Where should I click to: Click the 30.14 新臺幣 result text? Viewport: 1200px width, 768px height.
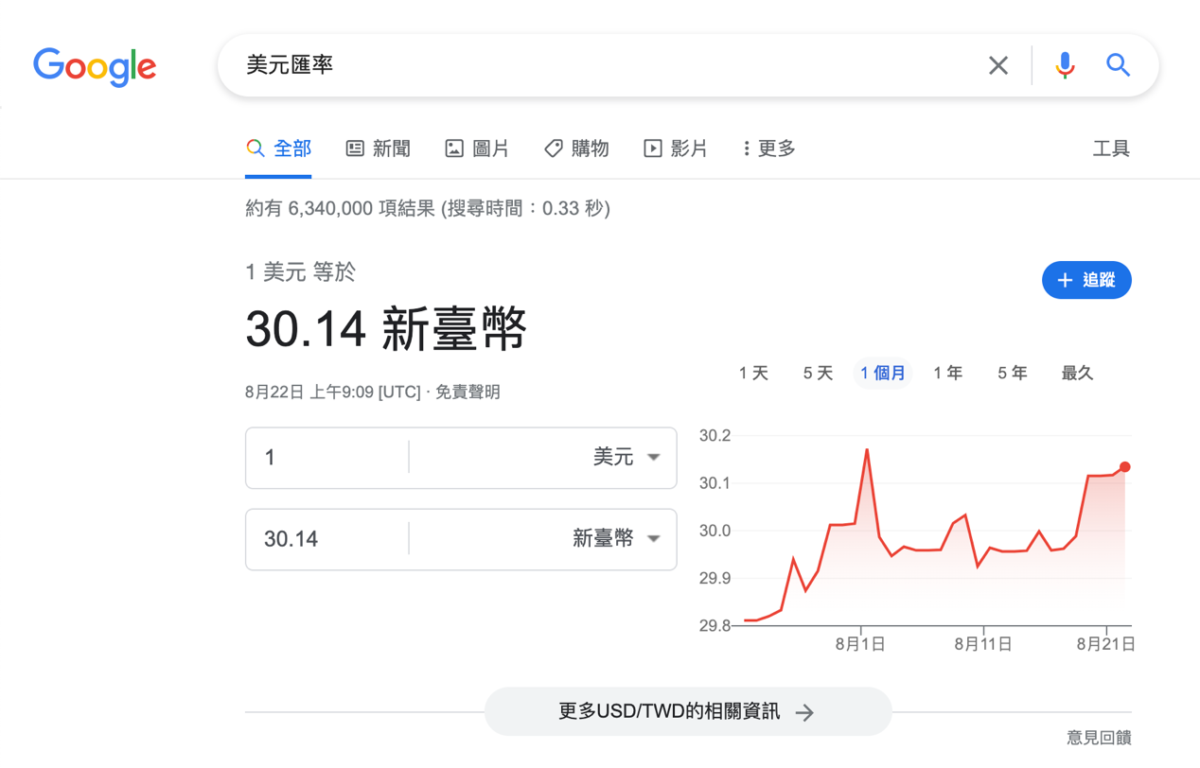pyautogui.click(x=386, y=329)
